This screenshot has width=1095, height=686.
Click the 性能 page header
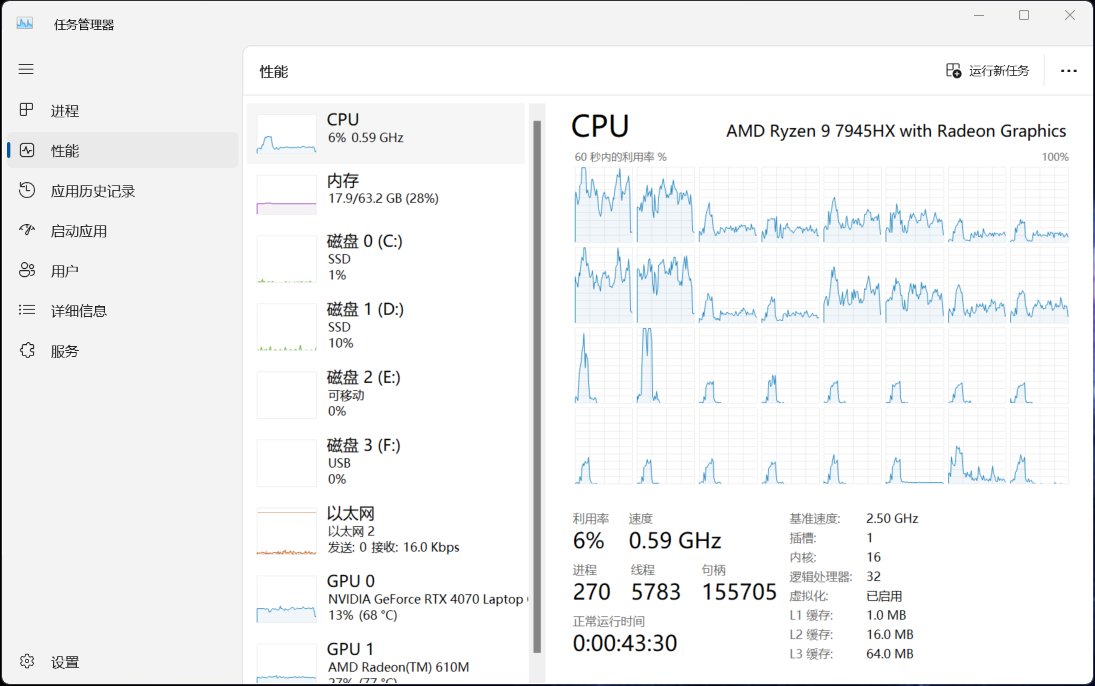[x=274, y=72]
